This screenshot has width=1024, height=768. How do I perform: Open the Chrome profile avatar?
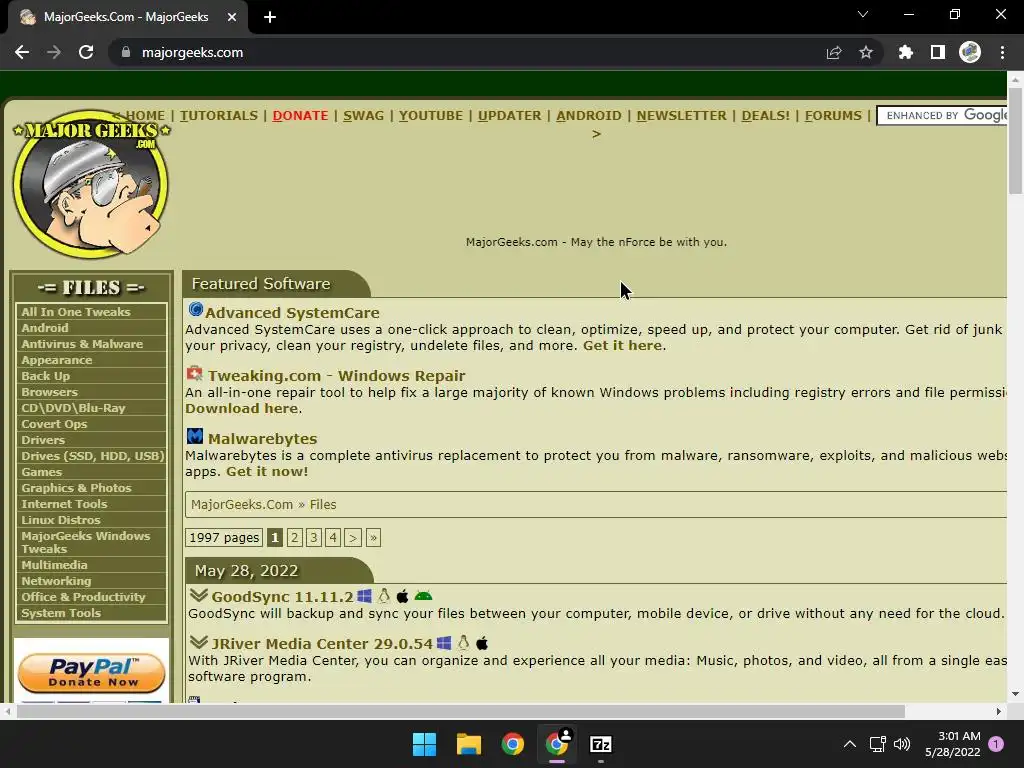[x=970, y=52]
